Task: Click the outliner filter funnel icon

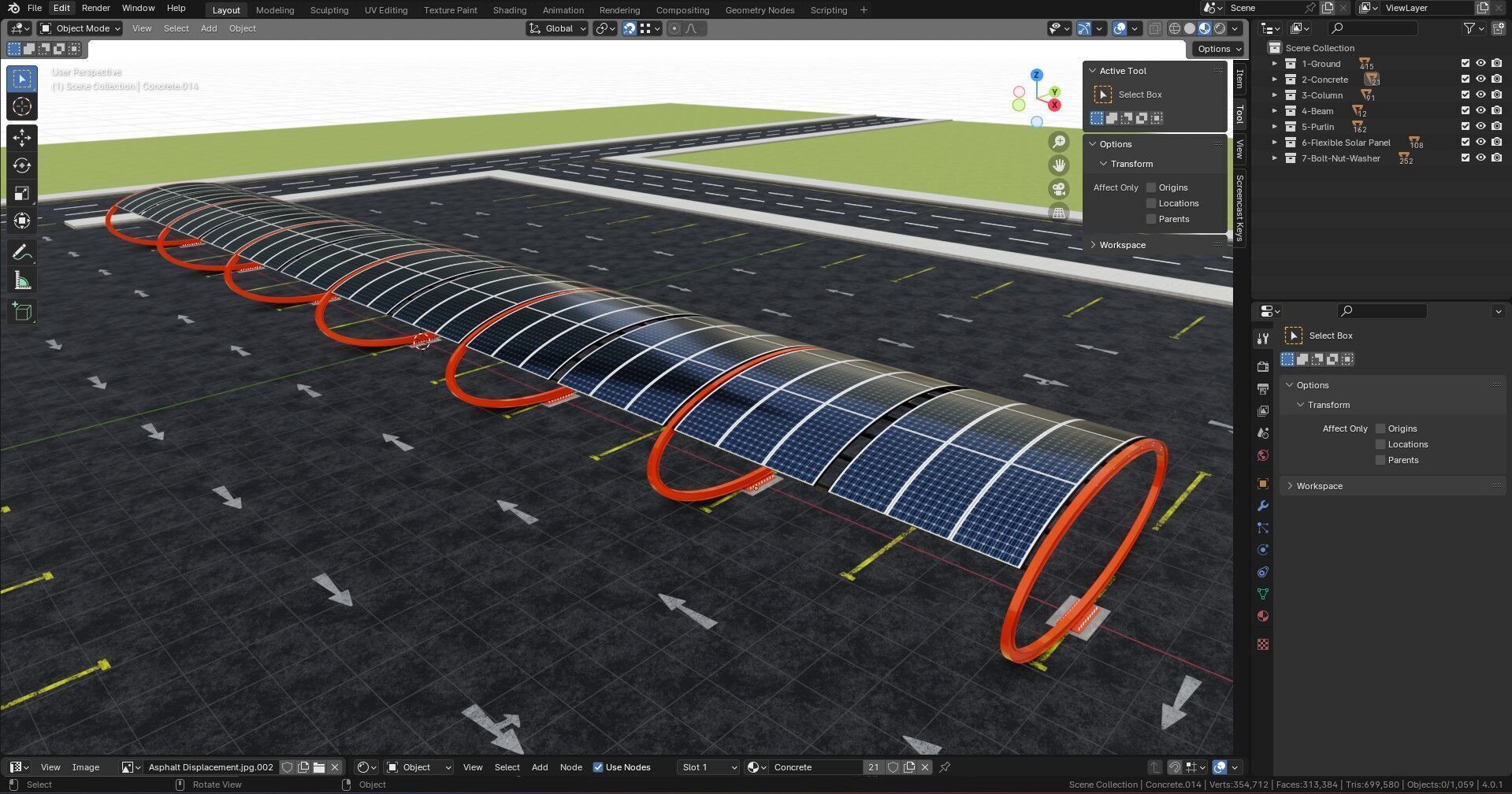Action: [x=1469, y=28]
